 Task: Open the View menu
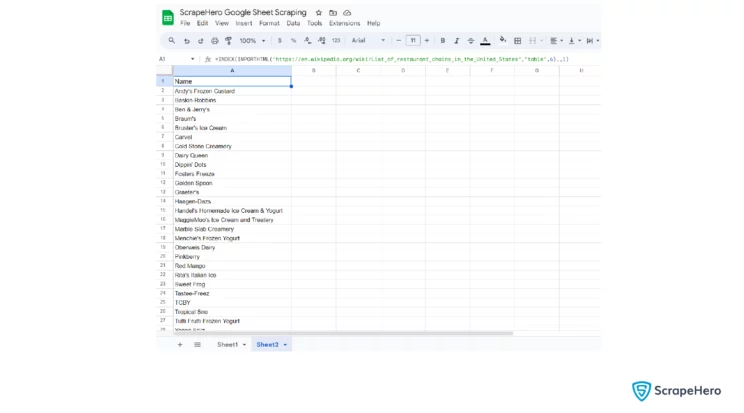pos(222,23)
